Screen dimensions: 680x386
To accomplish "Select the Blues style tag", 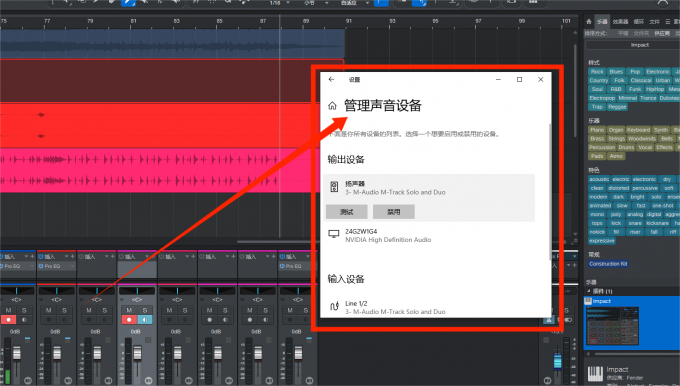I will coord(616,72).
